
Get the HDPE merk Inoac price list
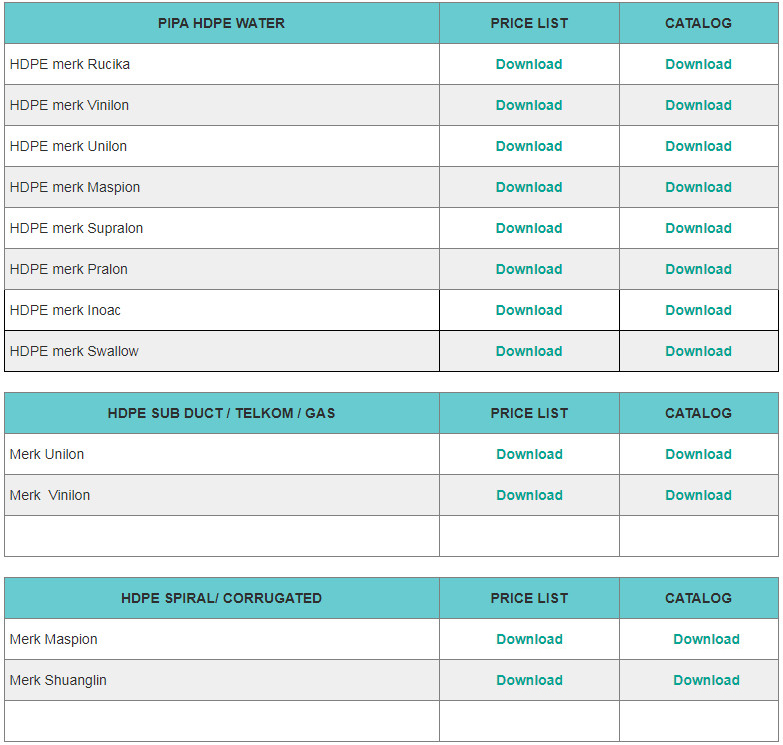click(x=529, y=310)
